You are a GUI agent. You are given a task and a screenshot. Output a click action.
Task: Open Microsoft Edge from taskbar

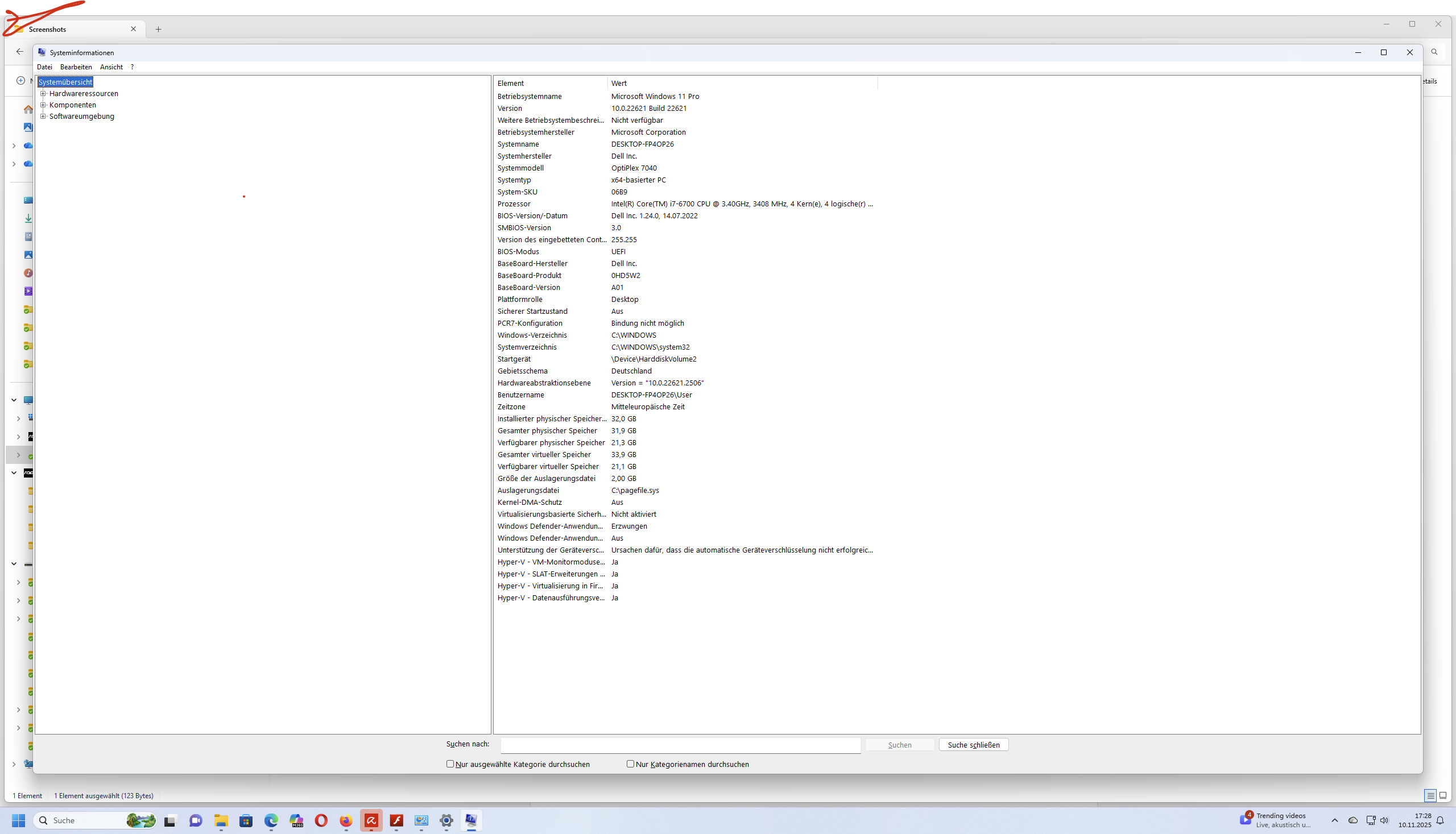coord(271,820)
